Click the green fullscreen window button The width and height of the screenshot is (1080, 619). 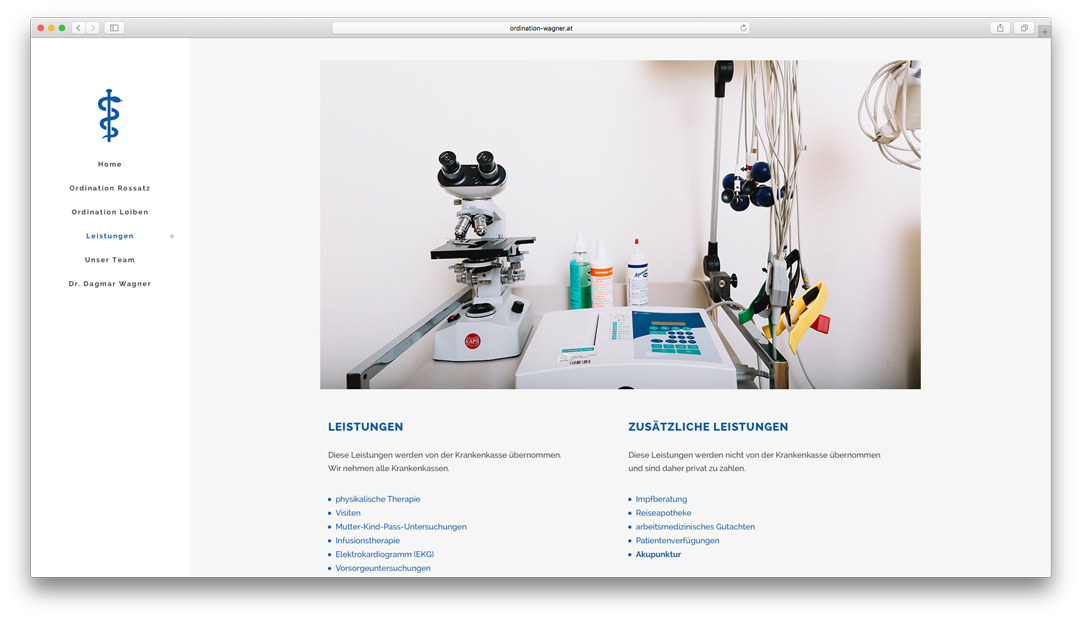point(62,28)
